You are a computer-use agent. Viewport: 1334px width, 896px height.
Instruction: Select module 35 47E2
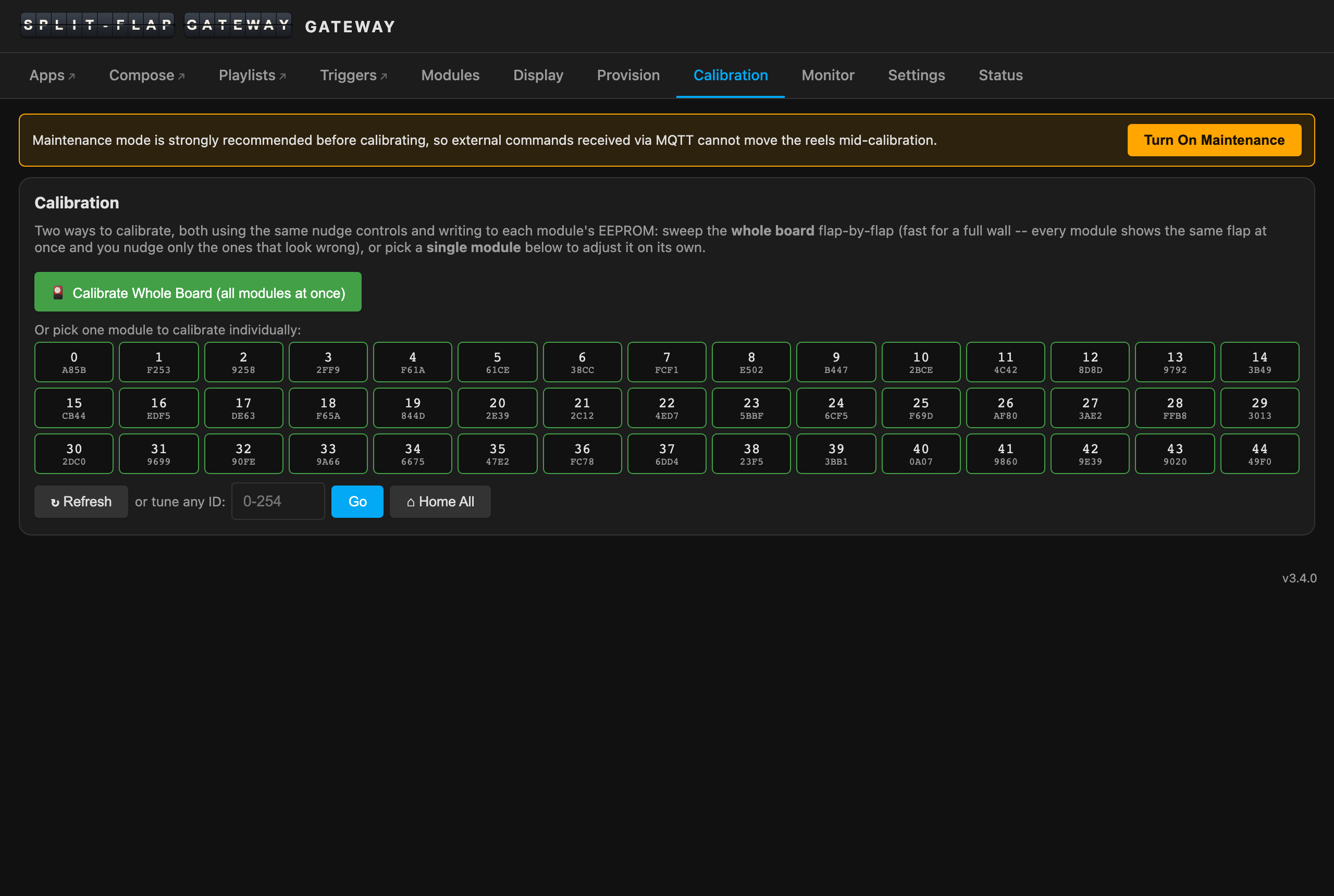[497, 454]
